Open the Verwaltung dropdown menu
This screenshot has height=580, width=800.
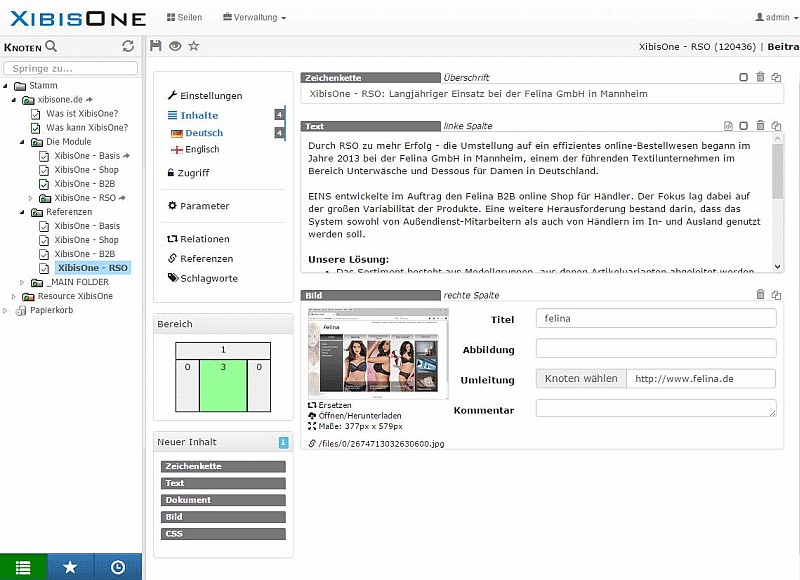255,17
